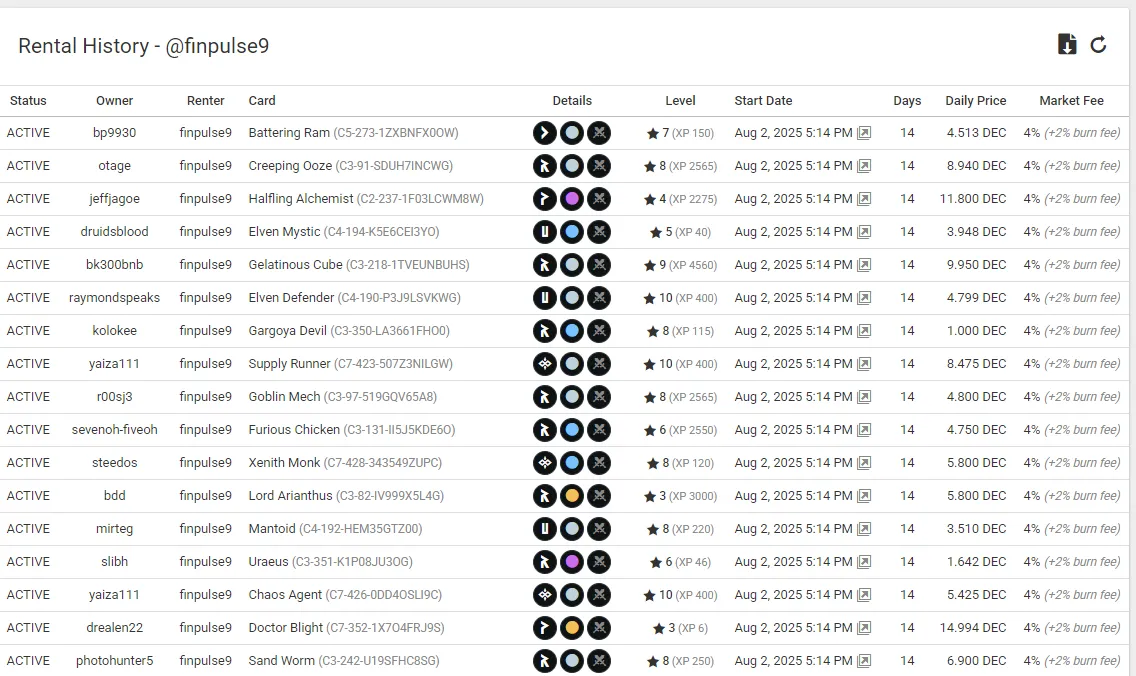Viewport: 1136px width, 676px height.
Task: Click the Renter column header
Action: (206, 101)
